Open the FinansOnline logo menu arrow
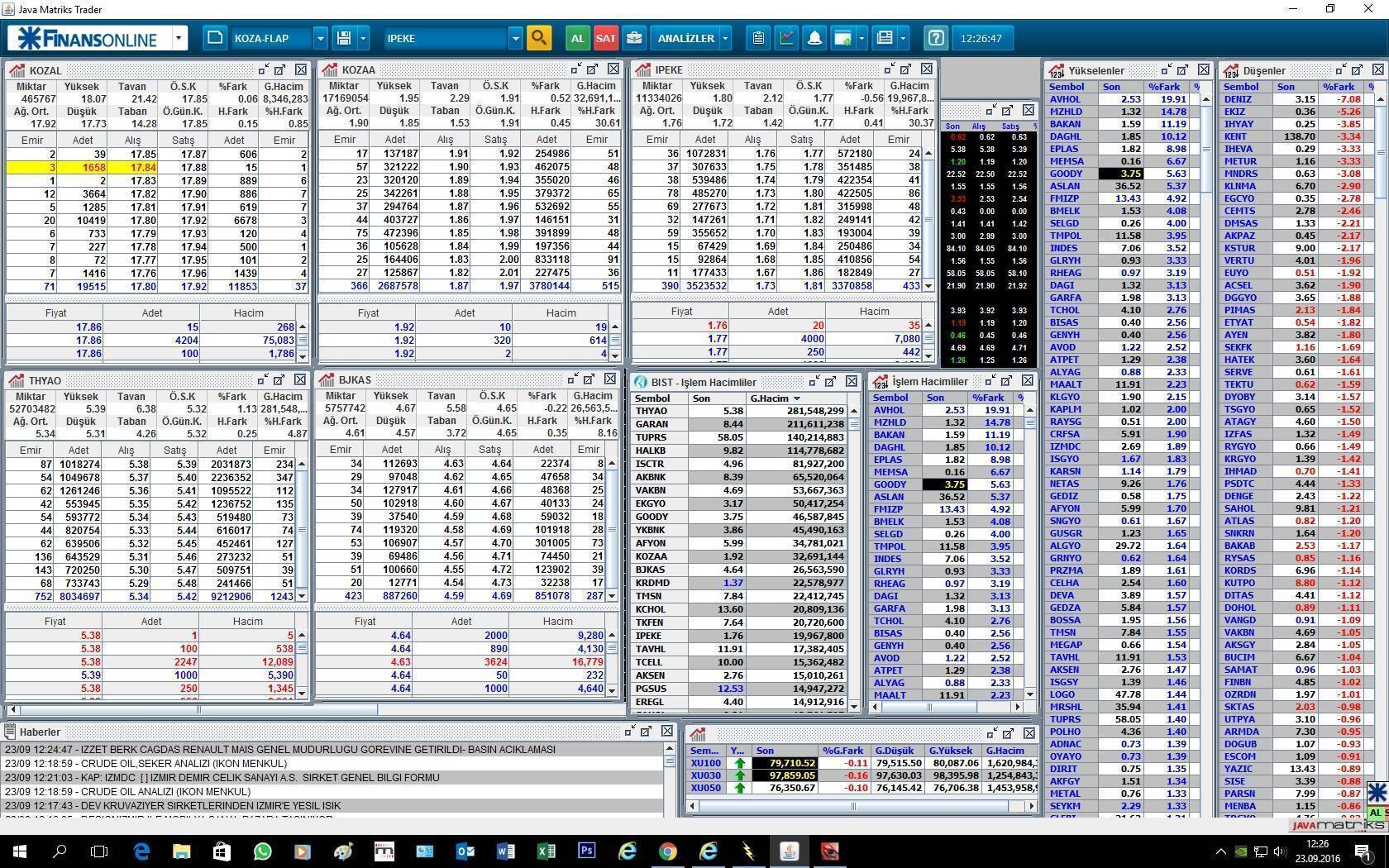The image size is (1389, 868). [x=179, y=38]
